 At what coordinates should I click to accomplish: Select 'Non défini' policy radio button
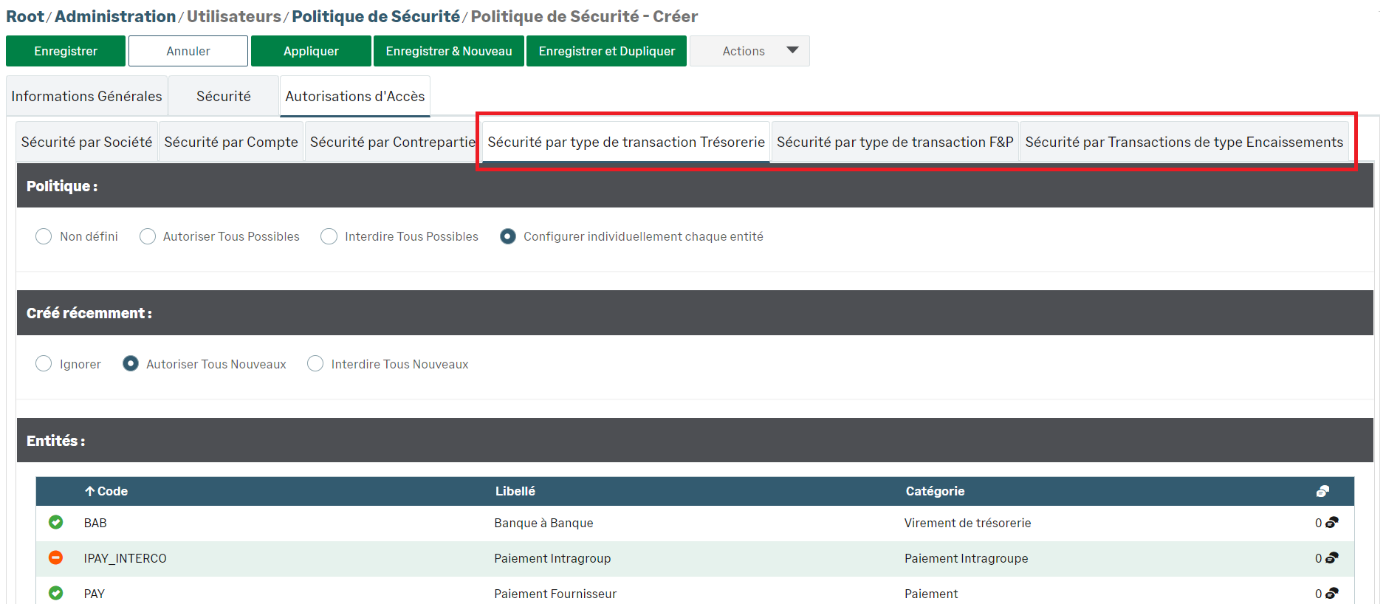43,237
